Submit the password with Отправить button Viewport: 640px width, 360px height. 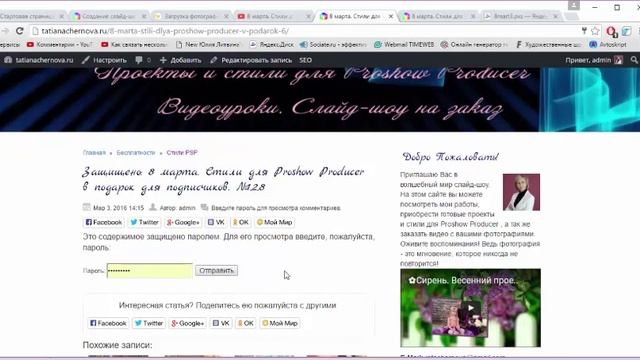(x=216, y=271)
